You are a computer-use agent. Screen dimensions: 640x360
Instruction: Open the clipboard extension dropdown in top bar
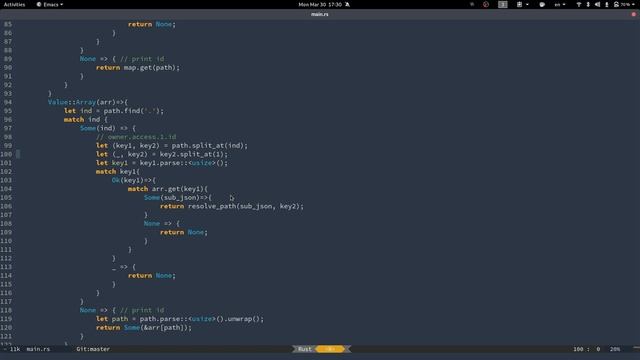click(x=522, y=4)
